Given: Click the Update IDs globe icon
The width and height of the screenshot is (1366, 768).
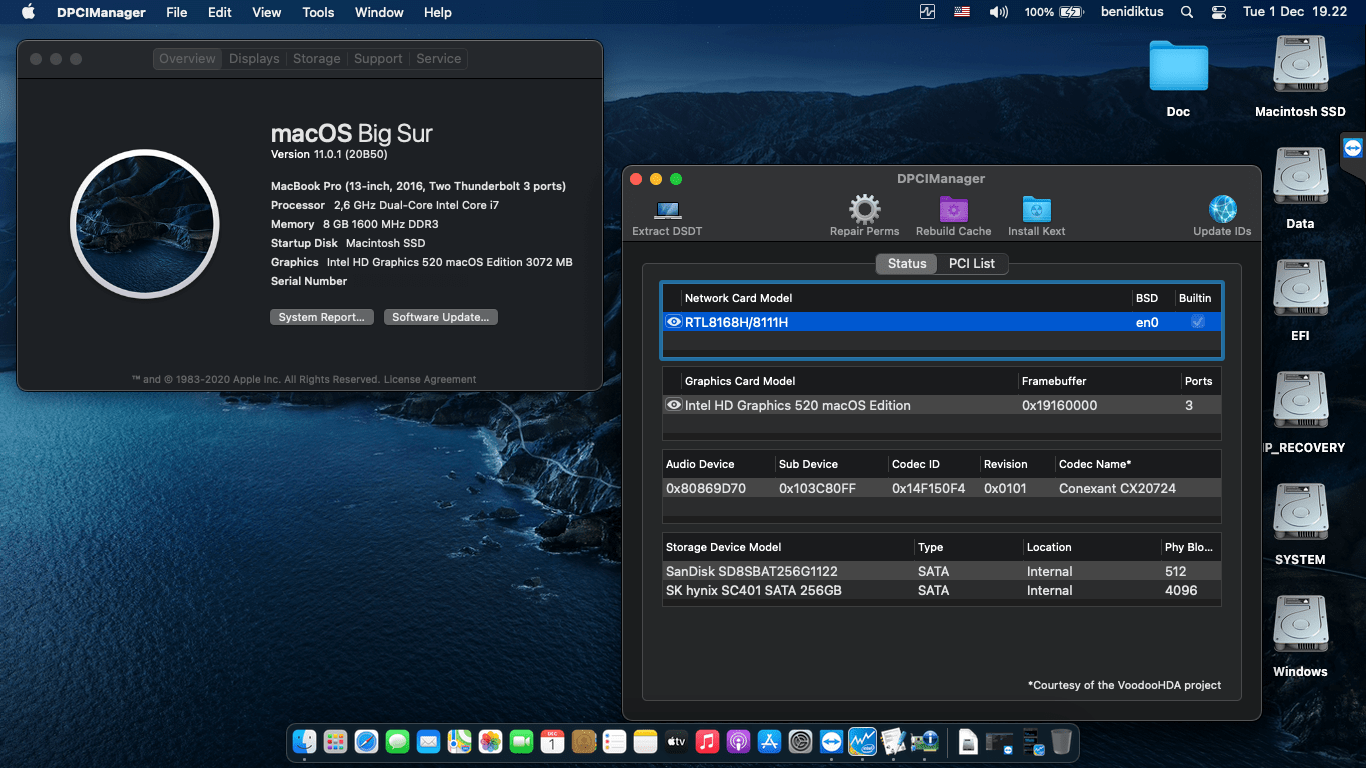Looking at the screenshot, I should (1222, 209).
